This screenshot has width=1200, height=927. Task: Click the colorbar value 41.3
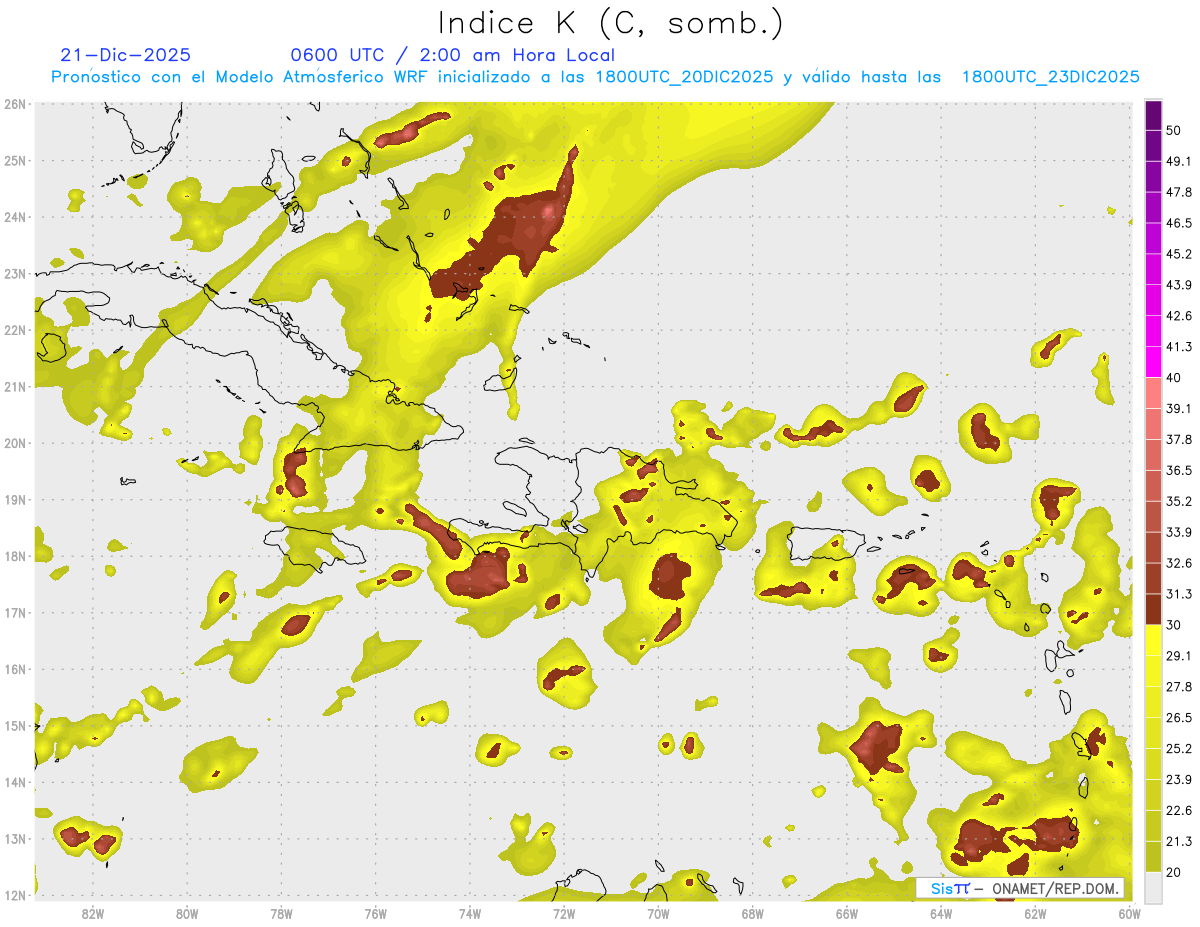pos(1179,347)
